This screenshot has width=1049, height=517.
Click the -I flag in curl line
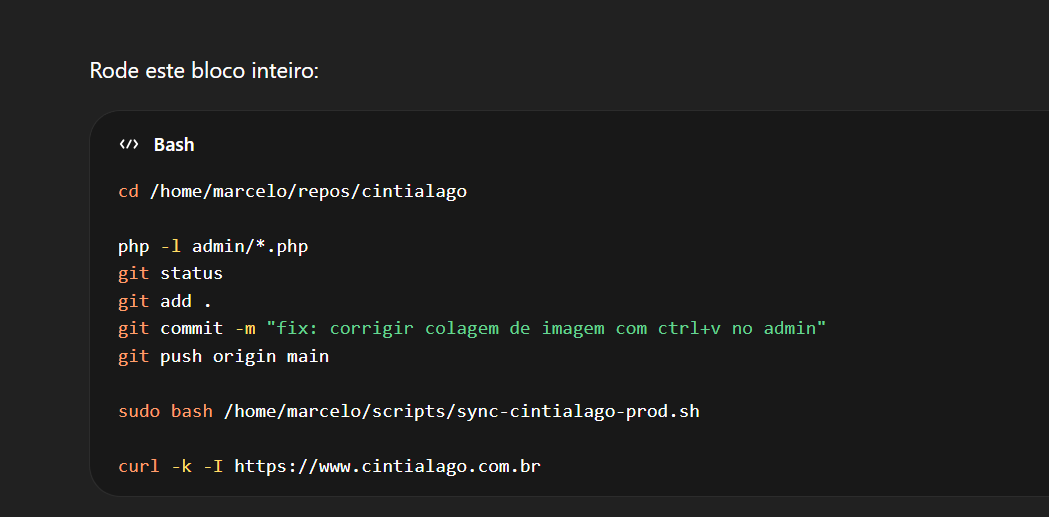pos(213,466)
